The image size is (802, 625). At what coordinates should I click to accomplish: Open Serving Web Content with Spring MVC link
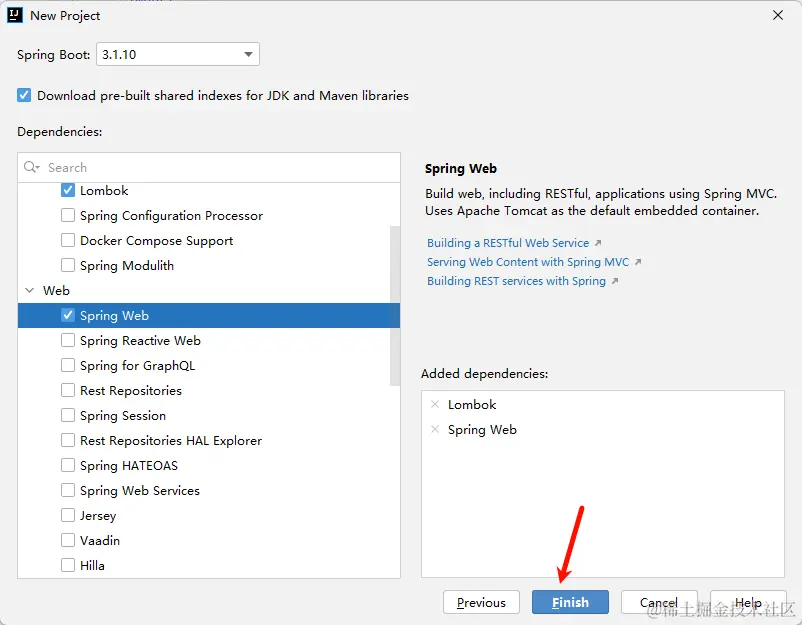click(x=528, y=262)
